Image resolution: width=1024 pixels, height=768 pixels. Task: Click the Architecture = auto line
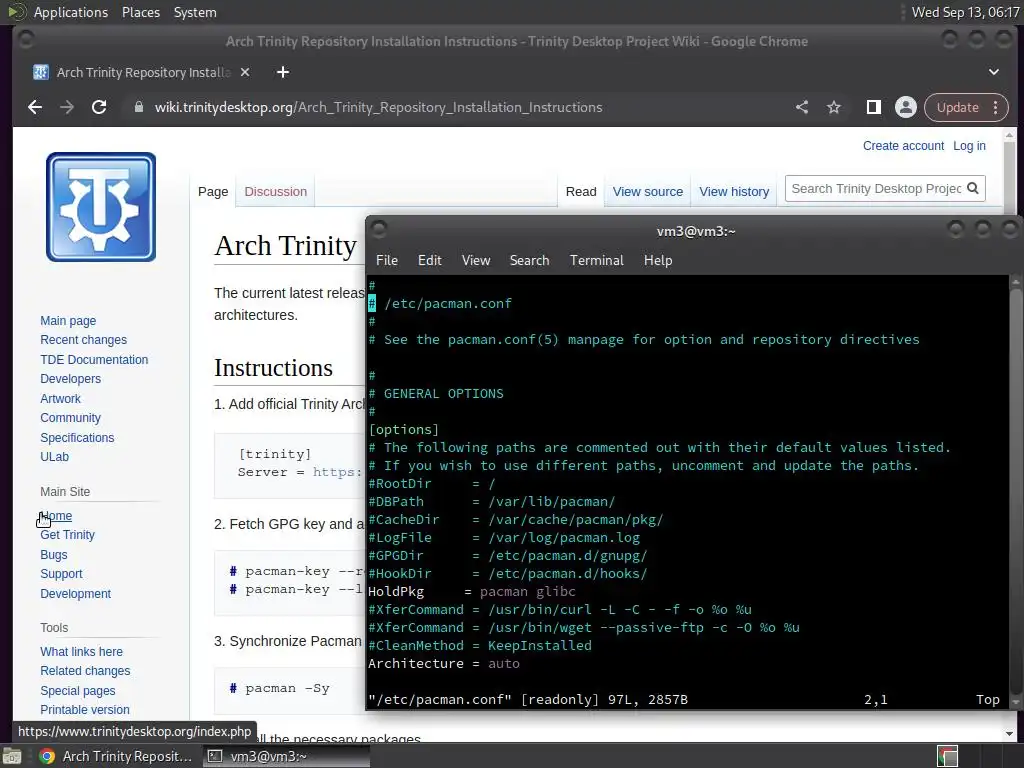443,664
